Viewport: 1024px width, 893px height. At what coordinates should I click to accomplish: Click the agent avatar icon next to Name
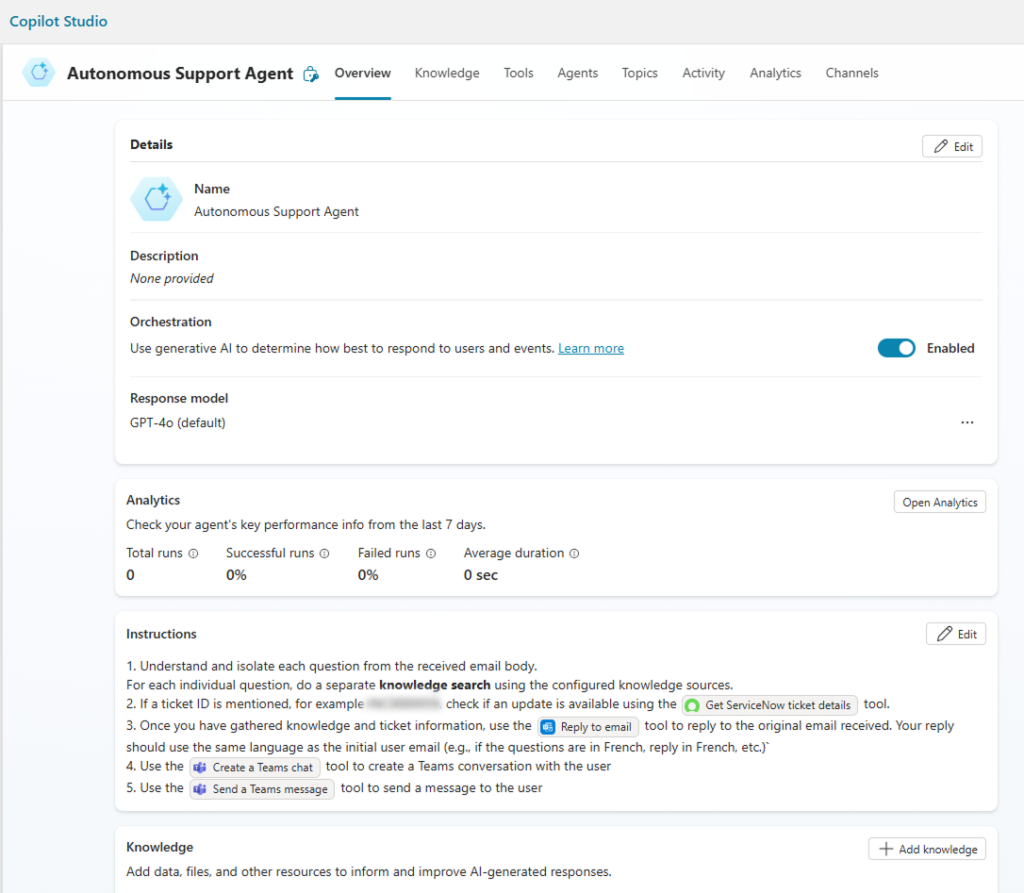point(157,199)
